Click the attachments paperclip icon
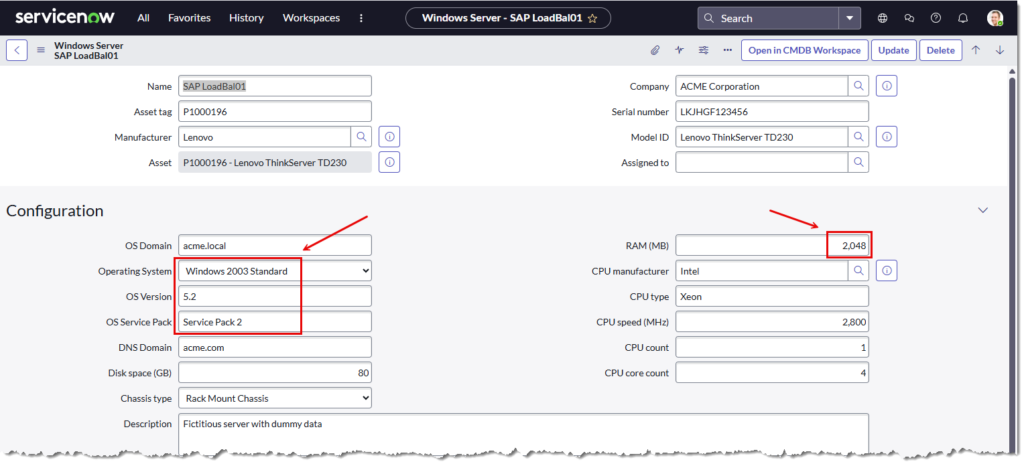Image resolution: width=1024 pixels, height=466 pixels. tap(656, 50)
